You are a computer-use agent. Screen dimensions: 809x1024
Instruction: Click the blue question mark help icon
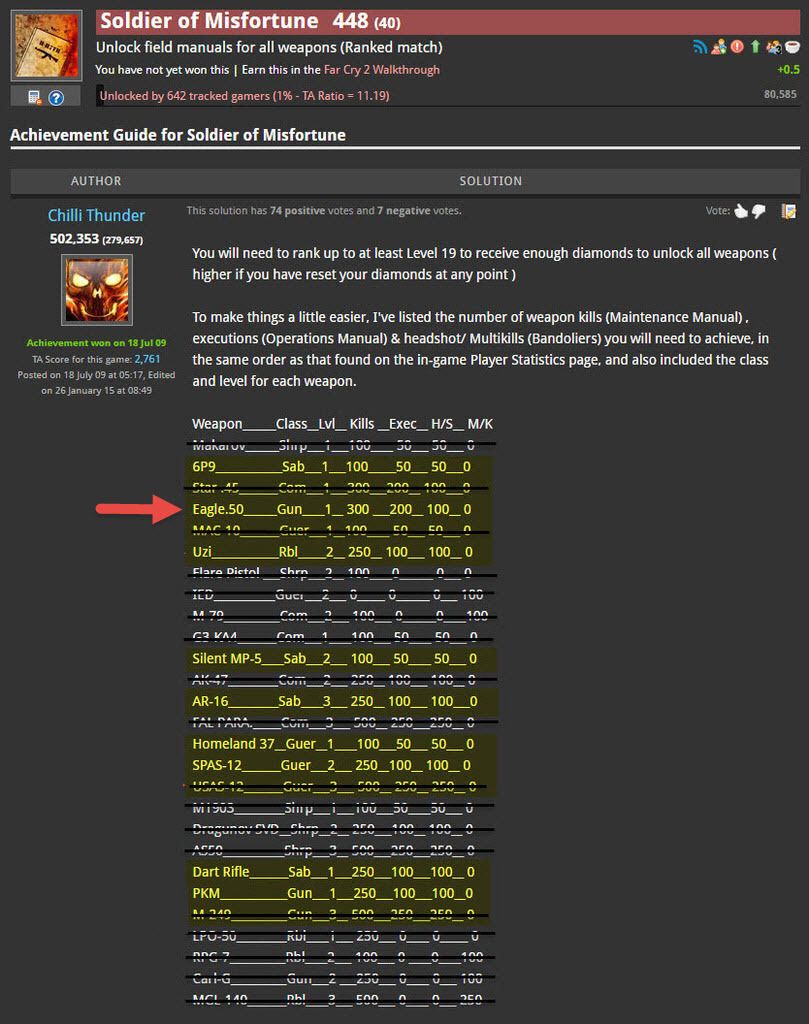click(x=57, y=97)
